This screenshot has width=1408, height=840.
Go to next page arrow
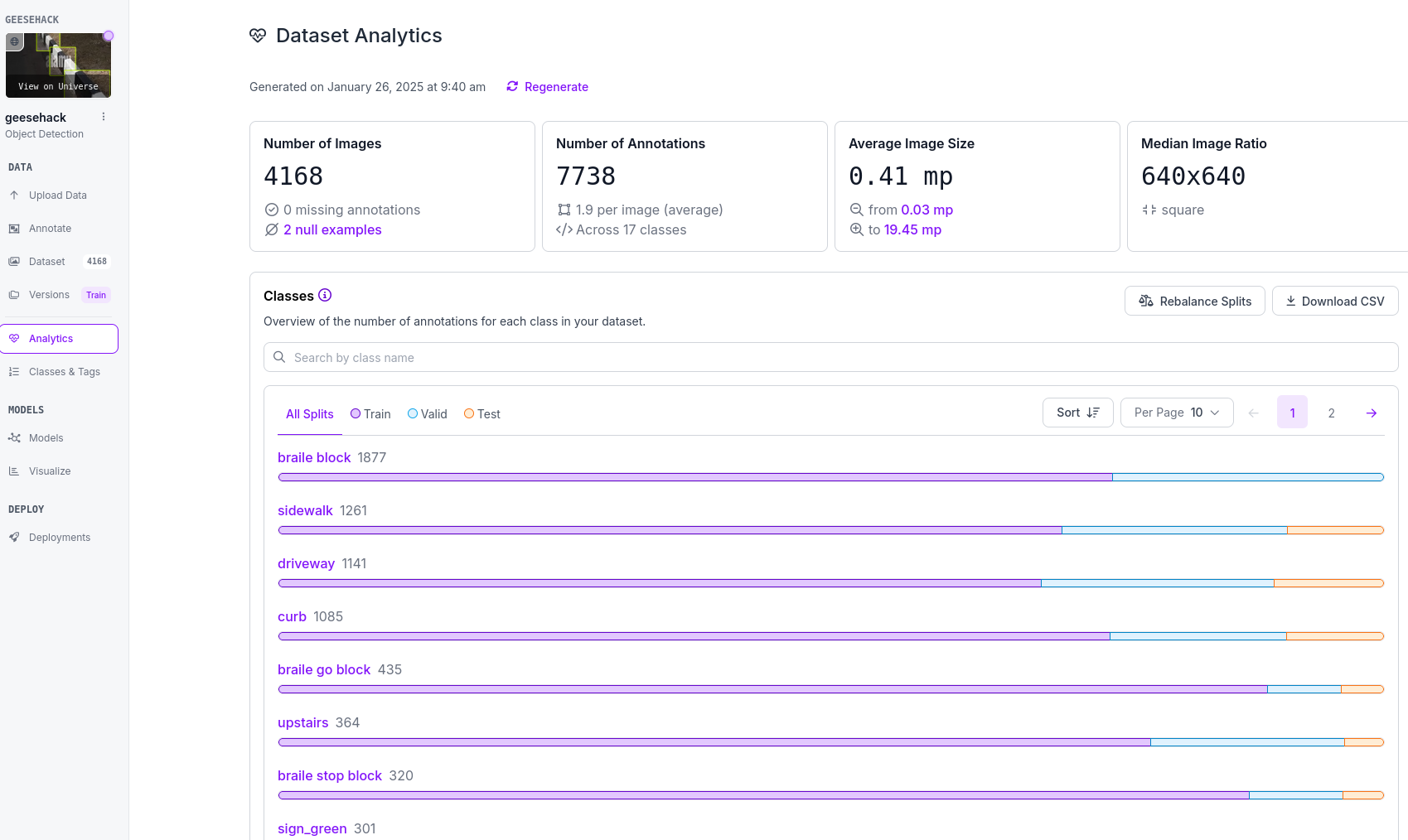pyautogui.click(x=1372, y=413)
